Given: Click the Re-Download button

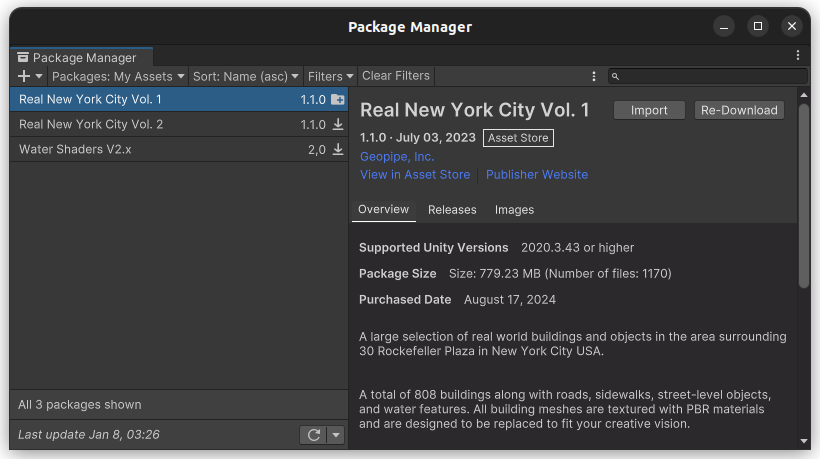Looking at the screenshot, I should tap(739, 110).
